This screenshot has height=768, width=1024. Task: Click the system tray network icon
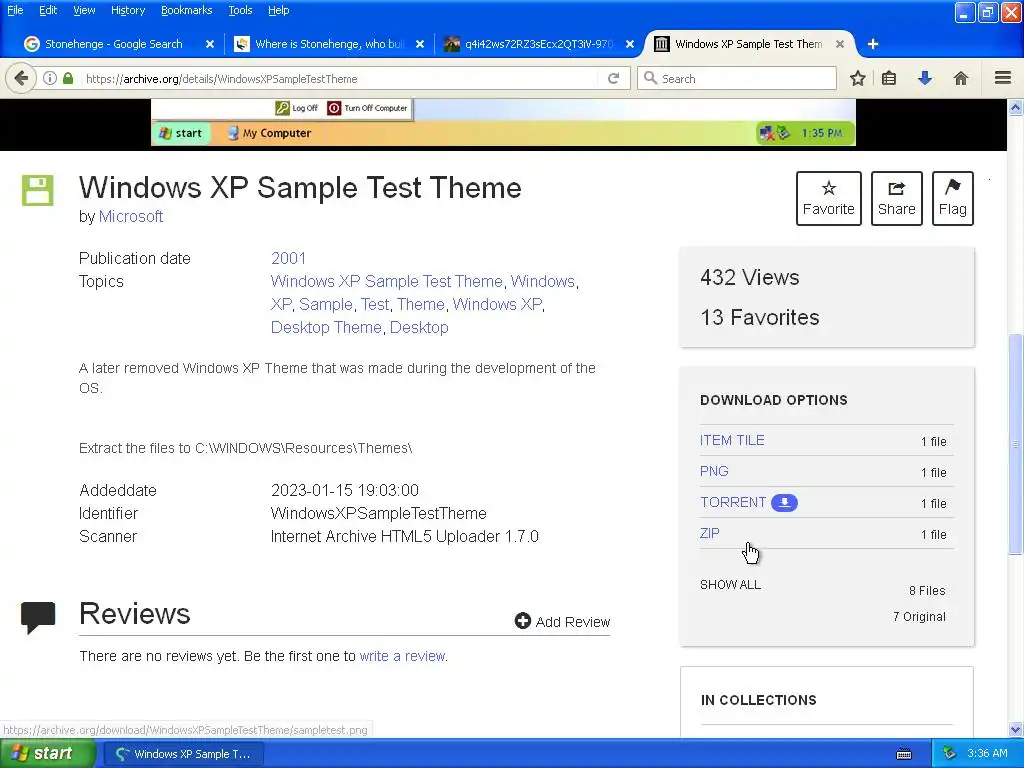tap(950, 754)
